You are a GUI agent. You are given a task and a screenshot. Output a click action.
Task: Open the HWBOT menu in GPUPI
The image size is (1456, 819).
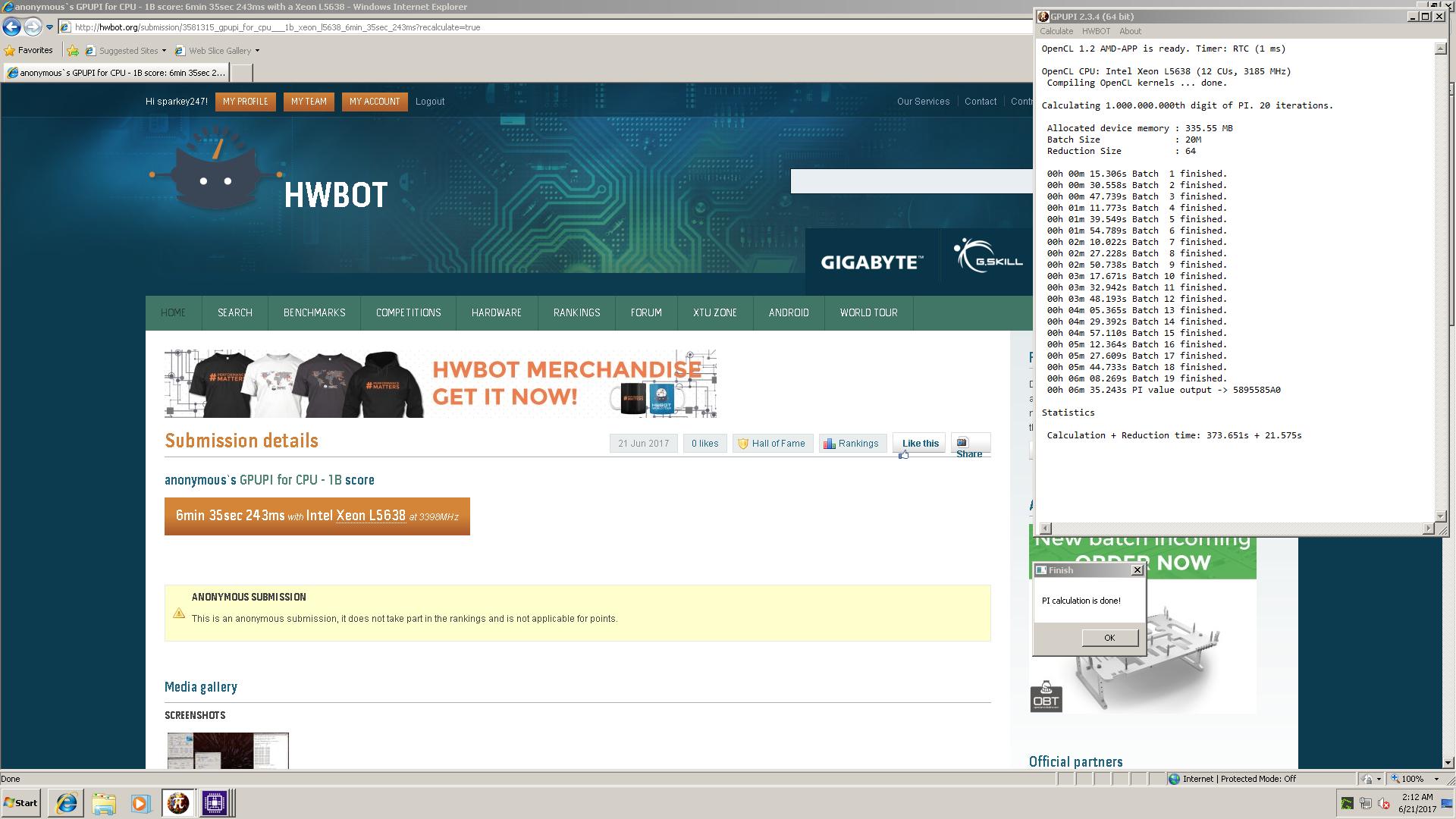1096,31
